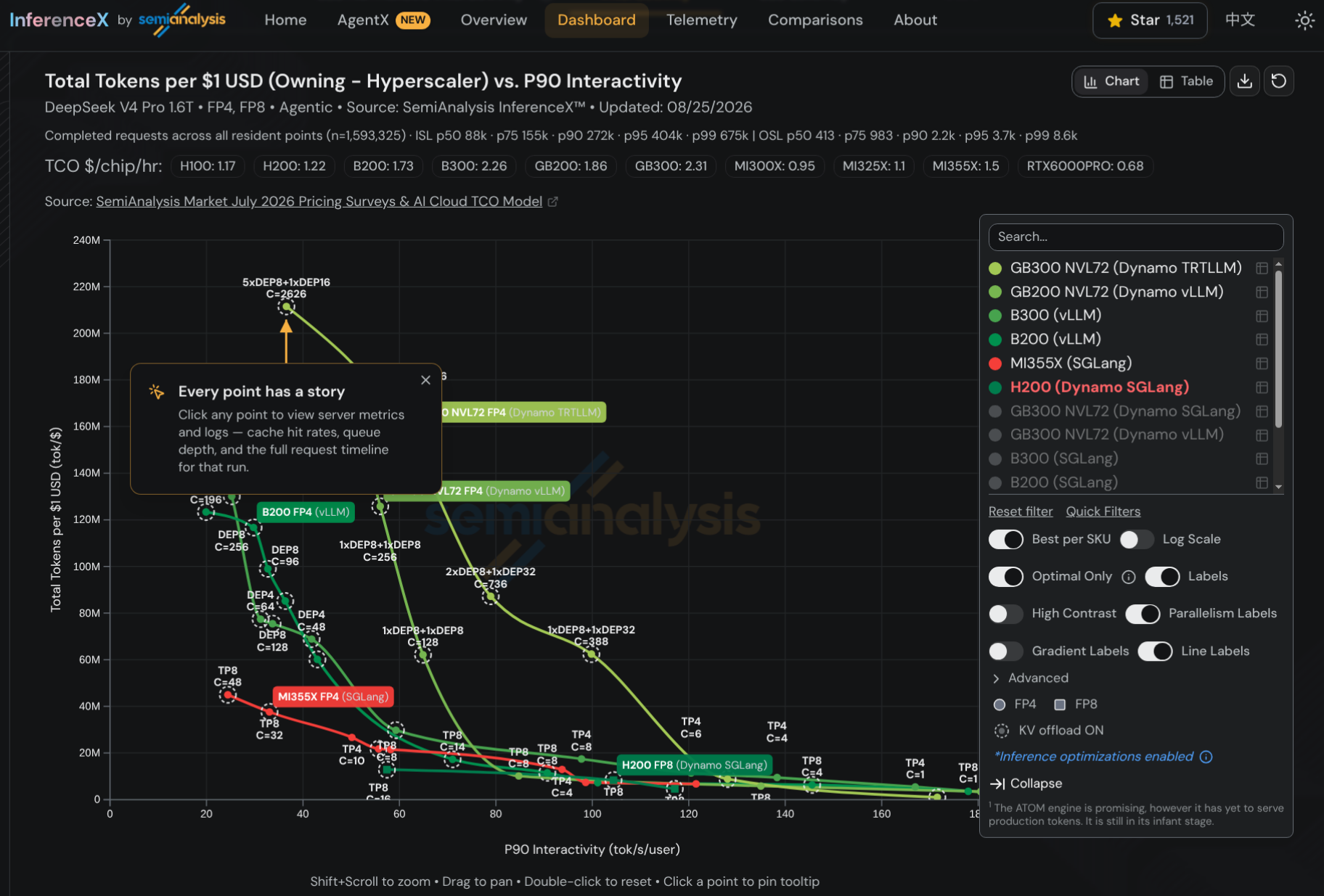Open table icon for GB300 NVL72 (Dynamo TRTLLM)
Image resolution: width=1324 pixels, height=896 pixels.
tap(1262, 268)
